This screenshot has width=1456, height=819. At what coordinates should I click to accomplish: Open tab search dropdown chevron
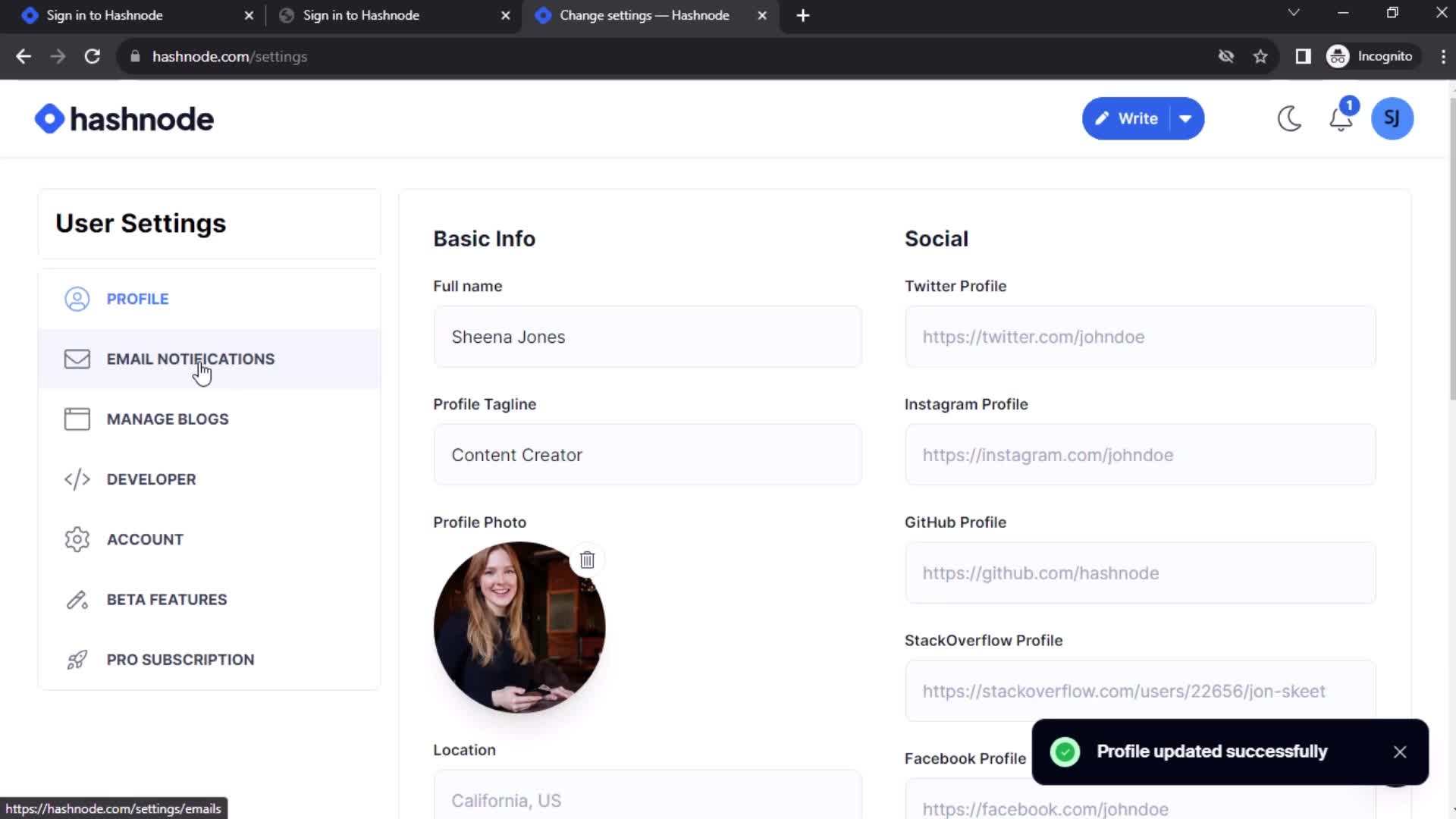pyautogui.click(x=1294, y=12)
